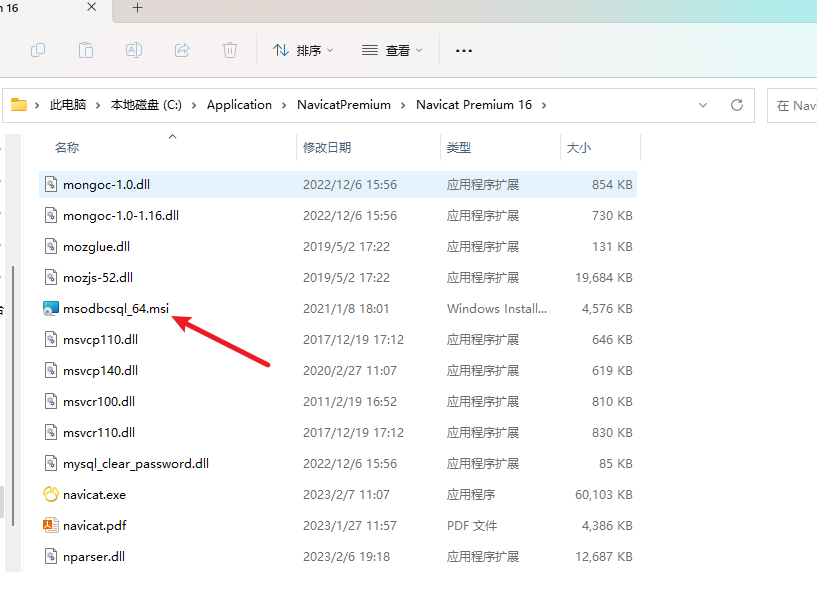The image size is (817, 593).
Task: Go to Application in breadcrumb path
Action: (239, 105)
